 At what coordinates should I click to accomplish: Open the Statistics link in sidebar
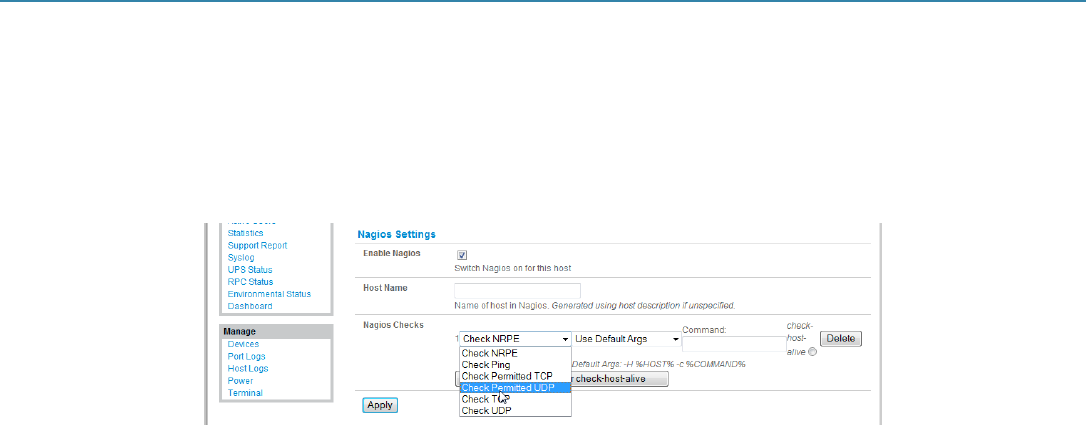245,233
